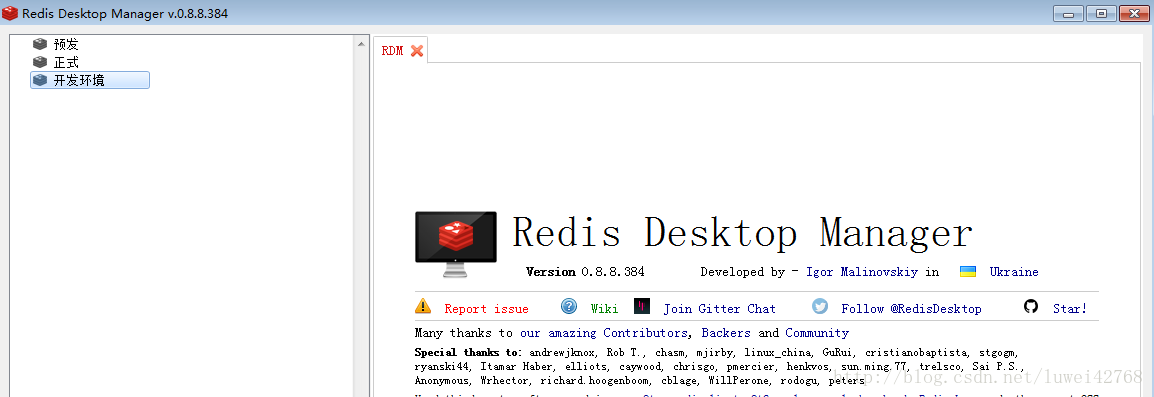Image resolution: width=1154 pixels, height=397 pixels.
Task: Click the server icon next to 开发环境
Action: [x=40, y=80]
